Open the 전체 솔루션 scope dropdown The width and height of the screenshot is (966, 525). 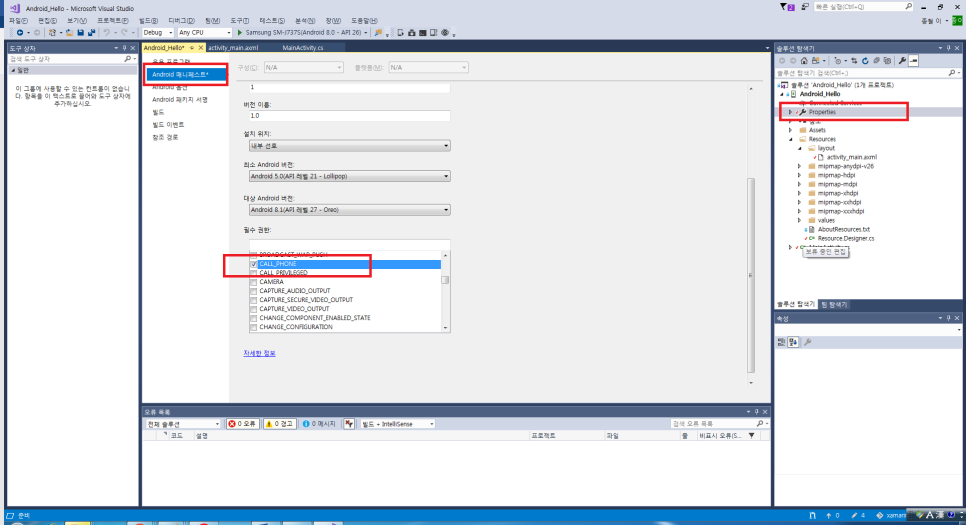click(x=183, y=424)
